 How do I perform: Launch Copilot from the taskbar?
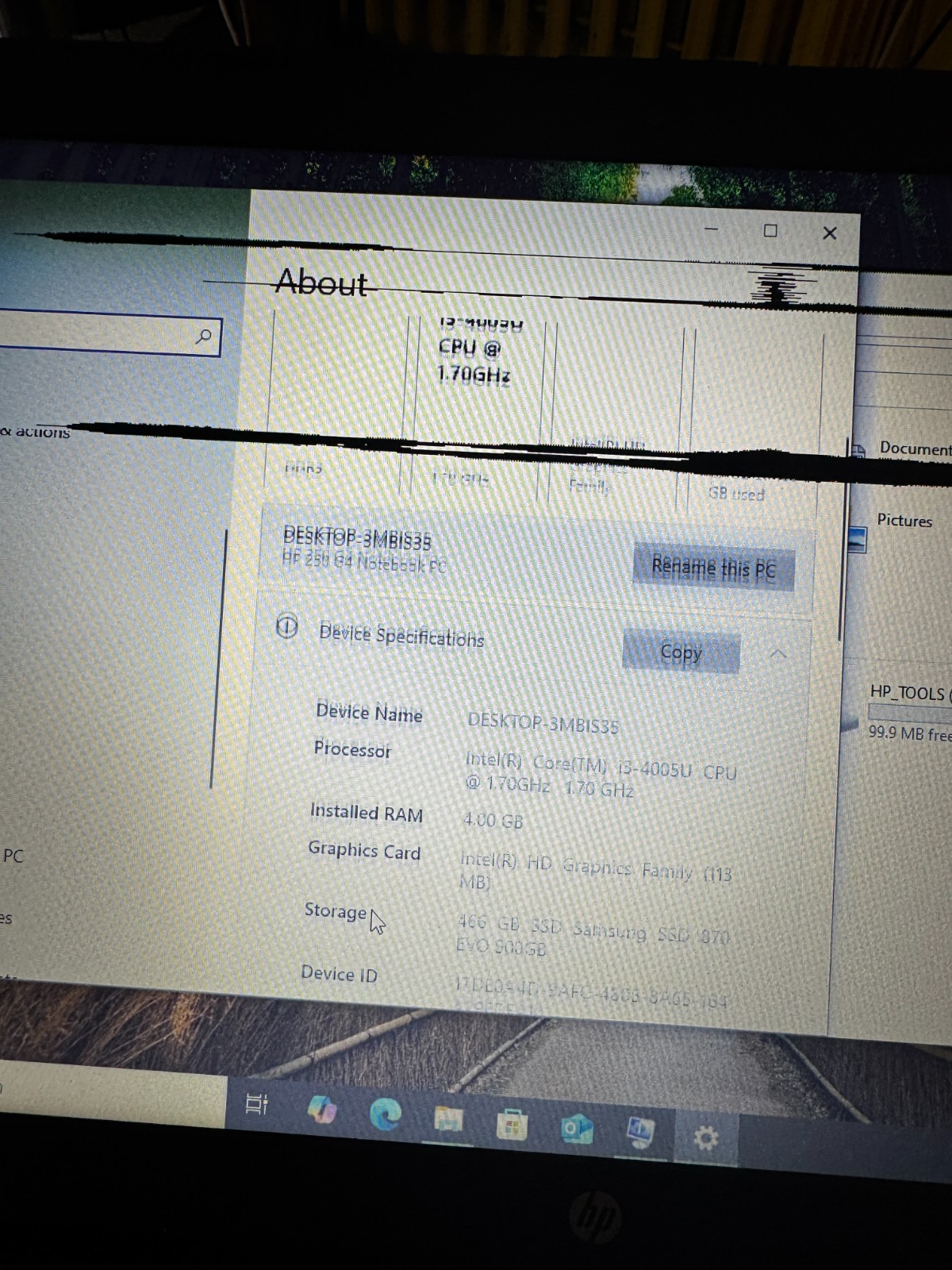click(x=322, y=1109)
